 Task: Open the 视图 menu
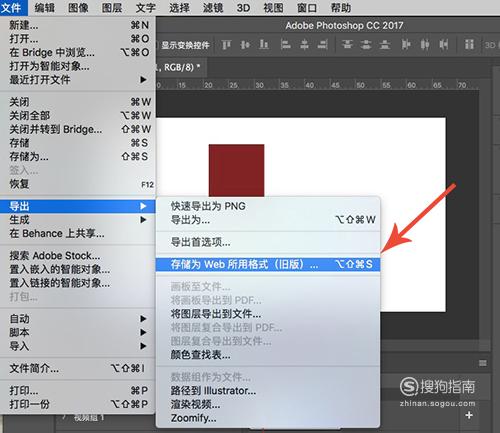[273, 8]
